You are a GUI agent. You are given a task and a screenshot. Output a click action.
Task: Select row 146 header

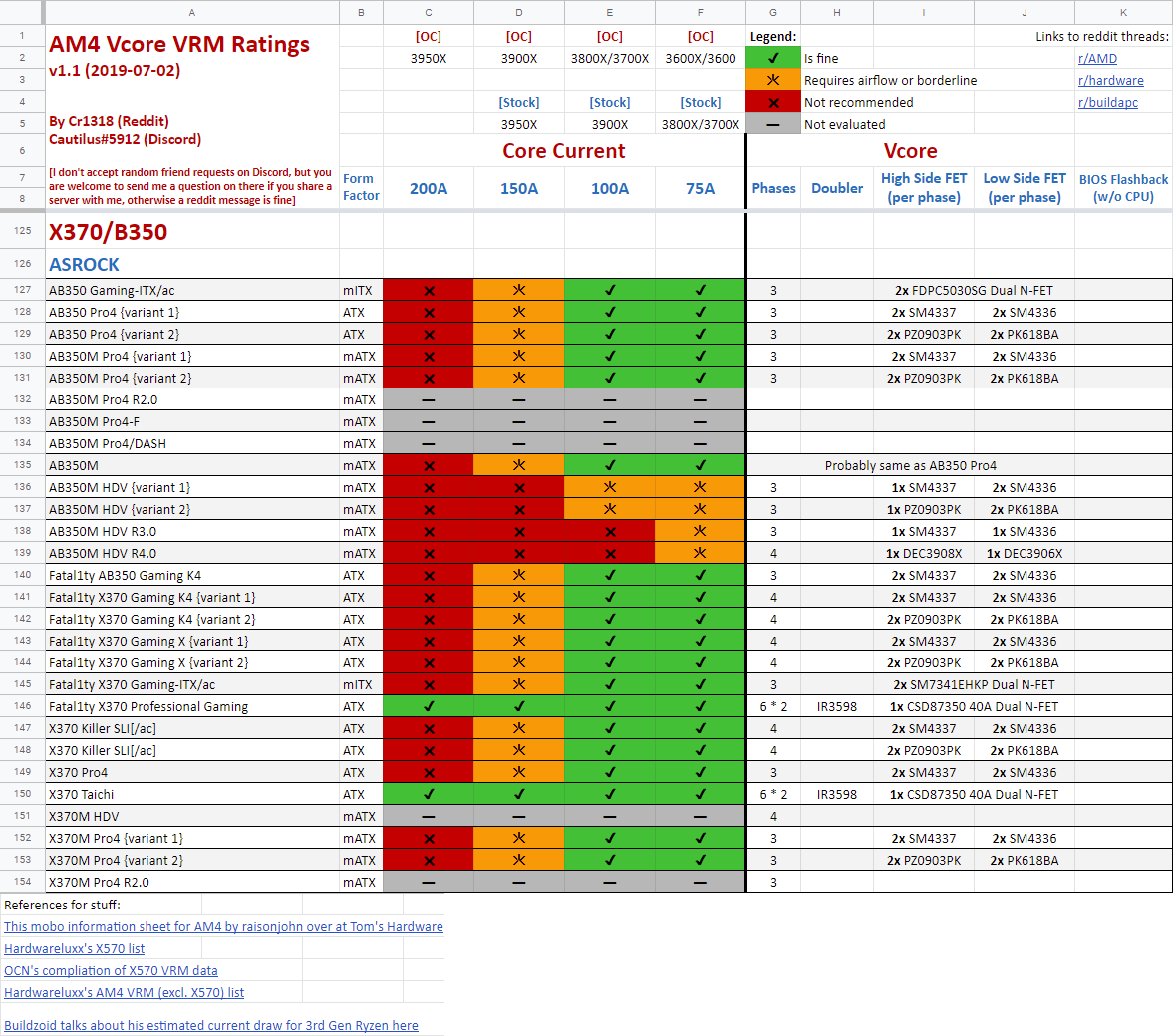(x=23, y=706)
